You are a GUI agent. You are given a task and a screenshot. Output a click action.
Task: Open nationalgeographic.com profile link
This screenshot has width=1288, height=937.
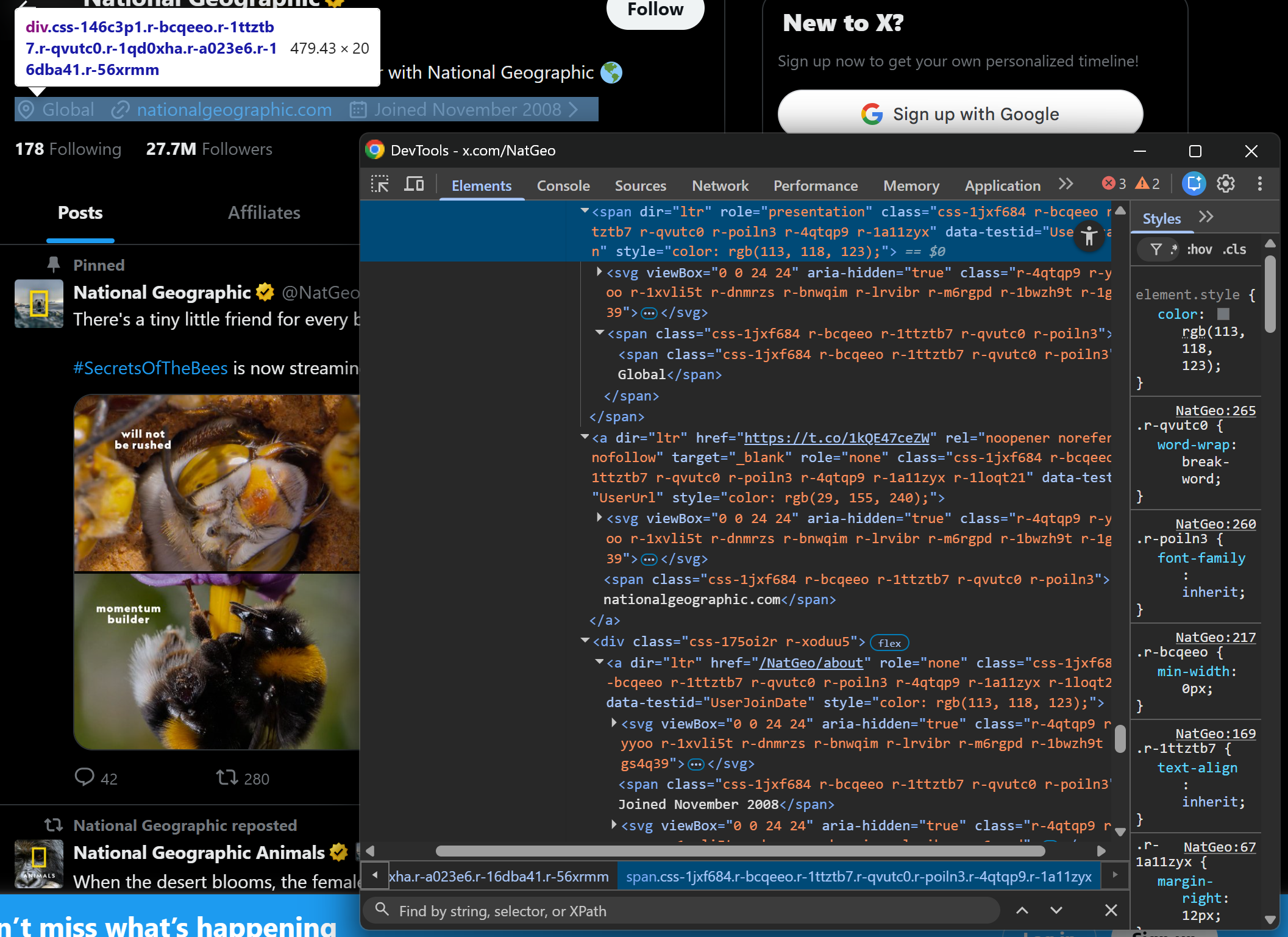[235, 110]
